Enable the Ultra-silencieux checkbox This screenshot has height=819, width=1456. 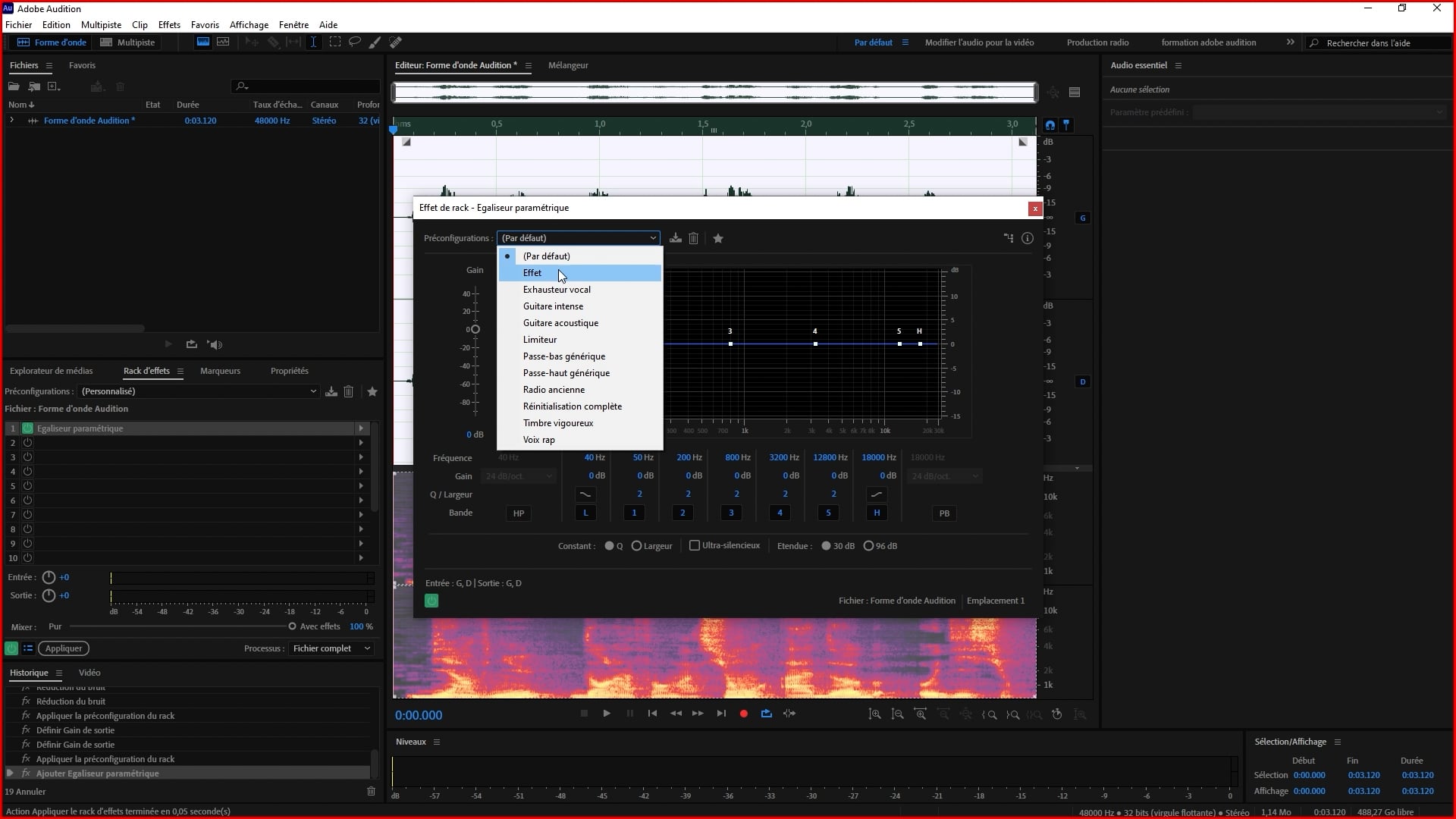pyautogui.click(x=695, y=545)
